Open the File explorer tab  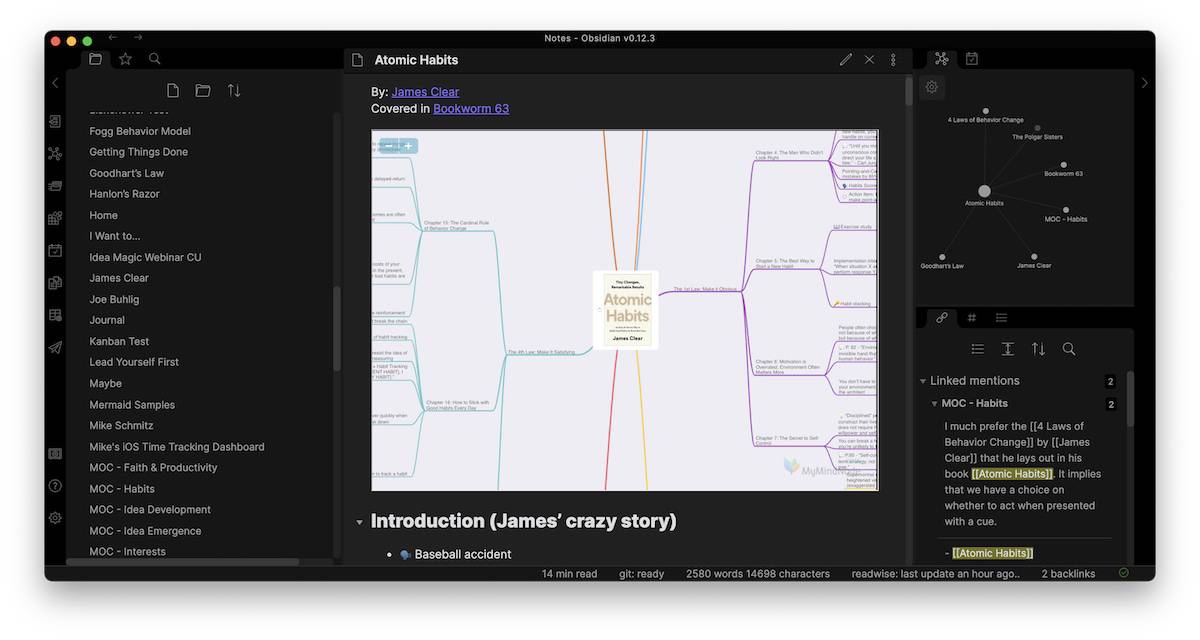(95, 59)
